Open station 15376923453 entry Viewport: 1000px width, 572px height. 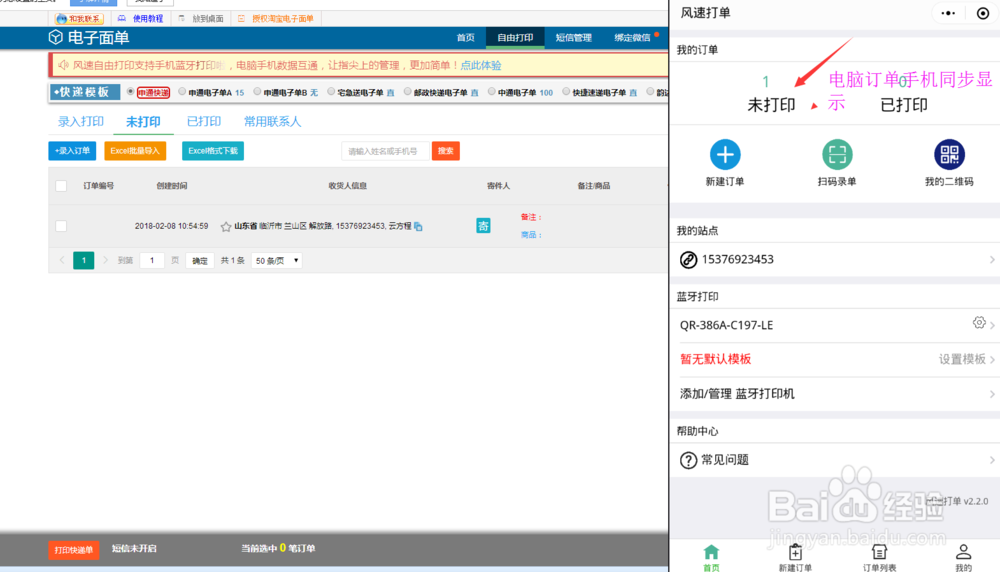pos(835,260)
